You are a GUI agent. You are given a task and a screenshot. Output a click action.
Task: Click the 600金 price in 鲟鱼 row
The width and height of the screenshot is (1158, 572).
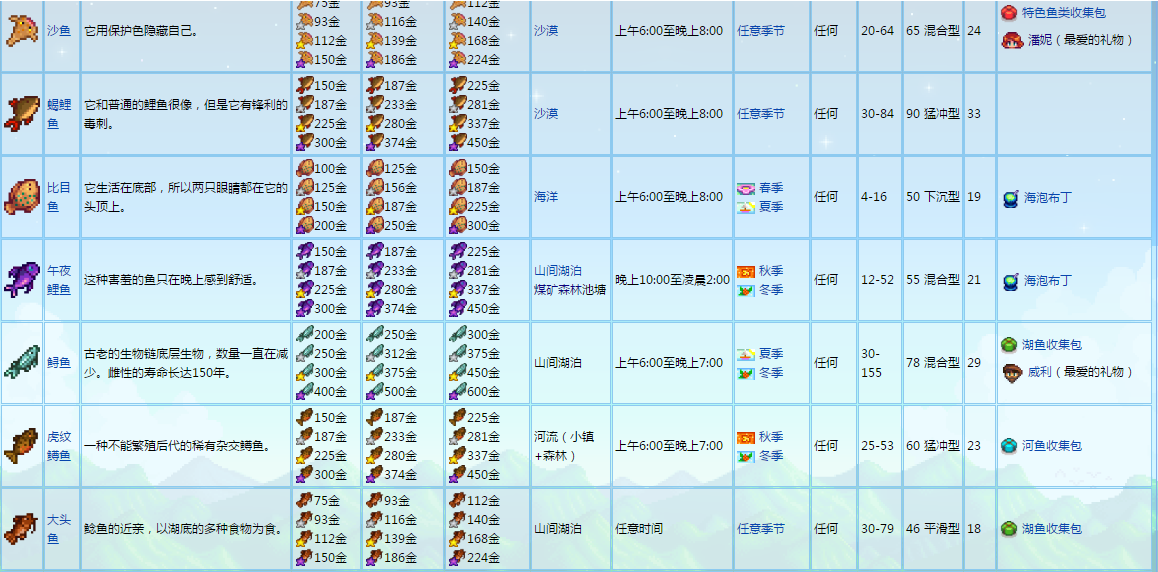[484, 391]
